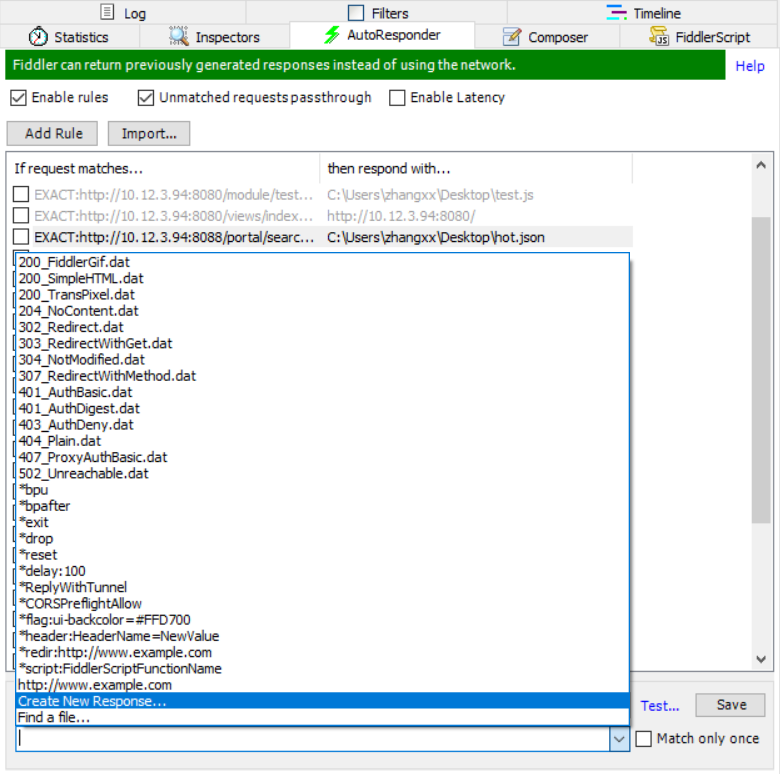The height and width of the screenshot is (774, 780).
Task: Choose 303_RedirectWithGet.dat
Action: 322,343
